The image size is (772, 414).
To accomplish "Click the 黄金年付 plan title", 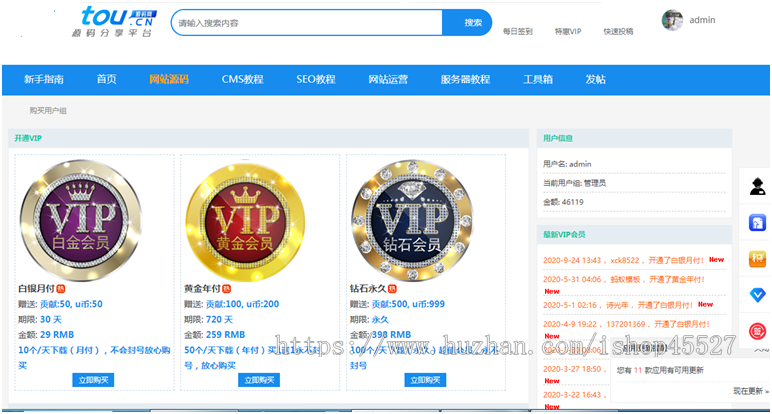I will [202, 288].
